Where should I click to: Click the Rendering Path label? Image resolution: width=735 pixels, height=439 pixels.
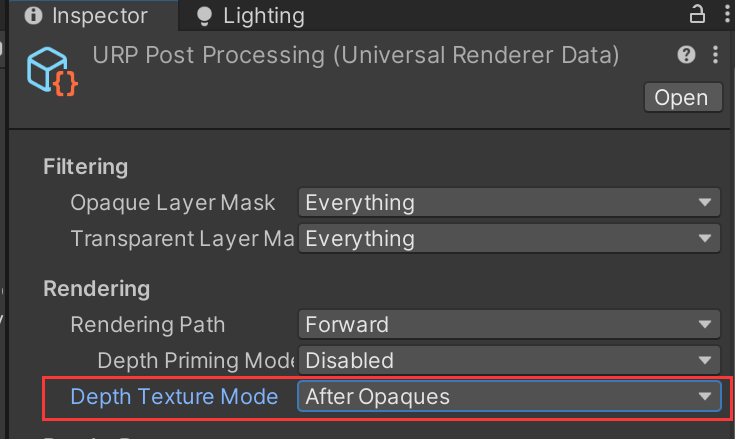pos(148,324)
